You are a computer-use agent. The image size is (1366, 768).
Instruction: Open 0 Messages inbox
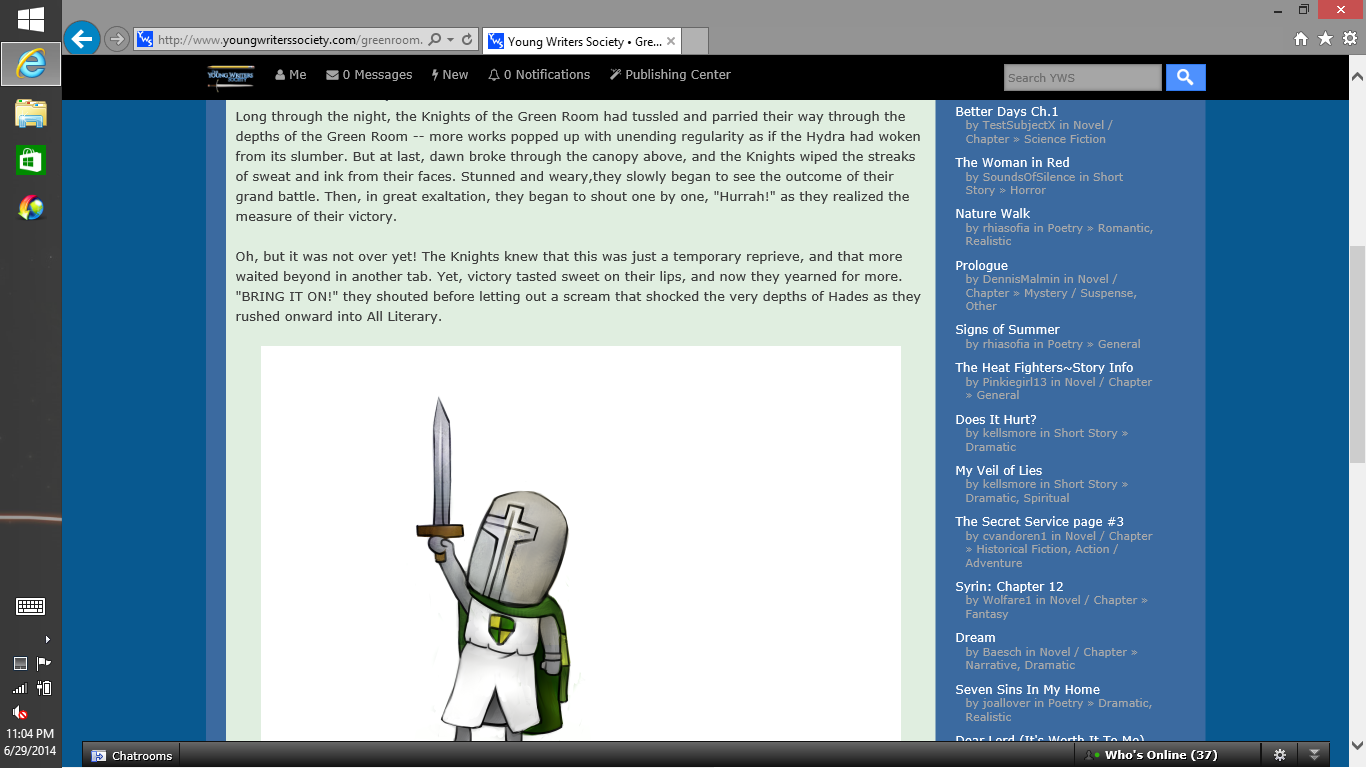point(369,75)
